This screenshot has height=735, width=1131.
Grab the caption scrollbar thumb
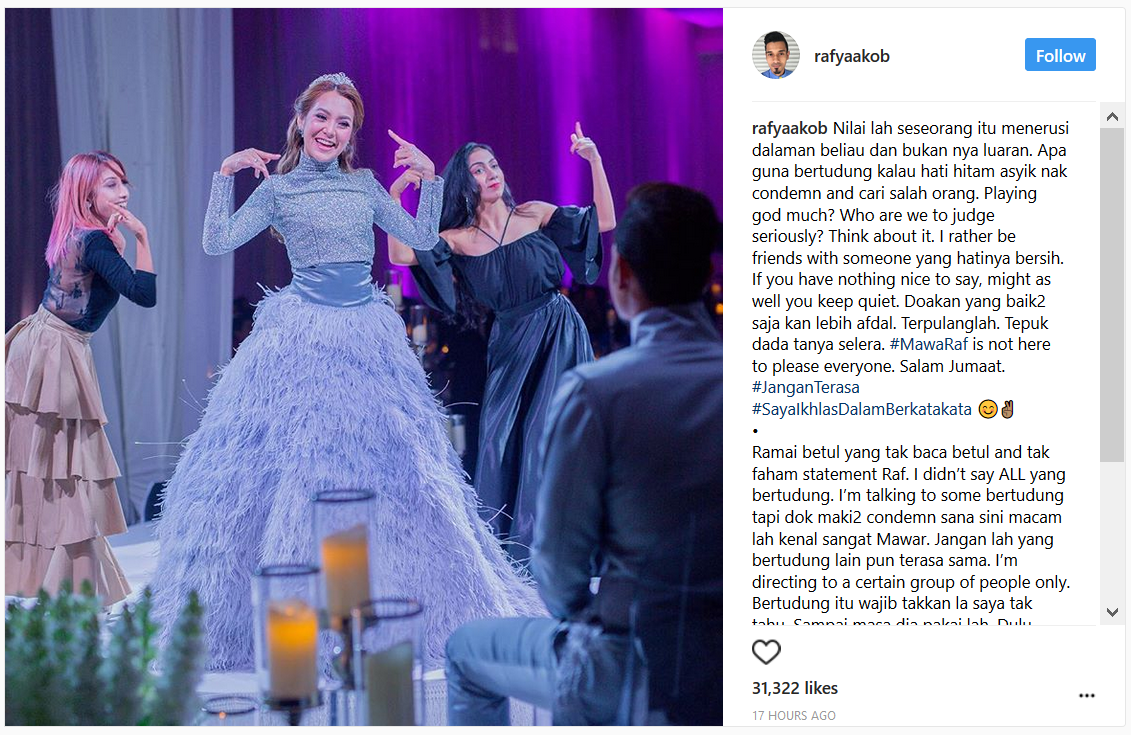1112,294
